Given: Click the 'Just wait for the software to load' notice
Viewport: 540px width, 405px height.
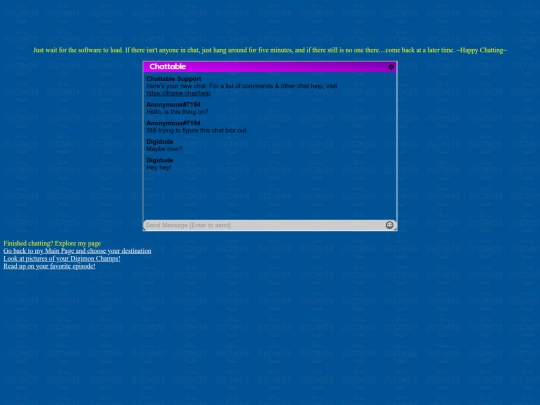Looking at the screenshot, I should pyautogui.click(x=270, y=50).
